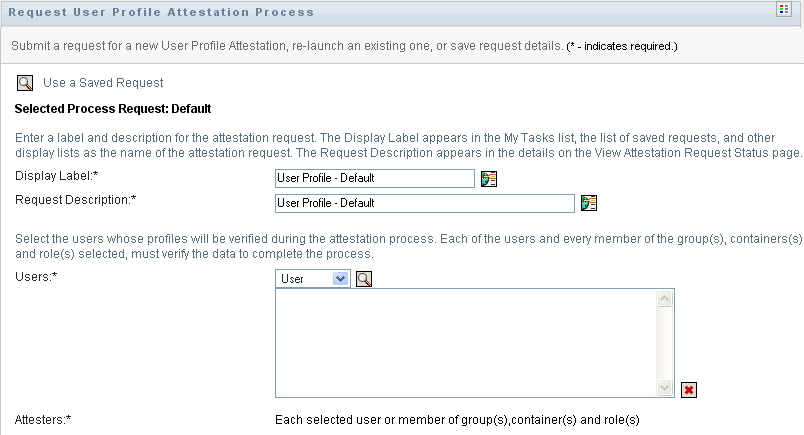Click the Users list scroll up arrow
The image size is (804, 435).
pos(665,299)
